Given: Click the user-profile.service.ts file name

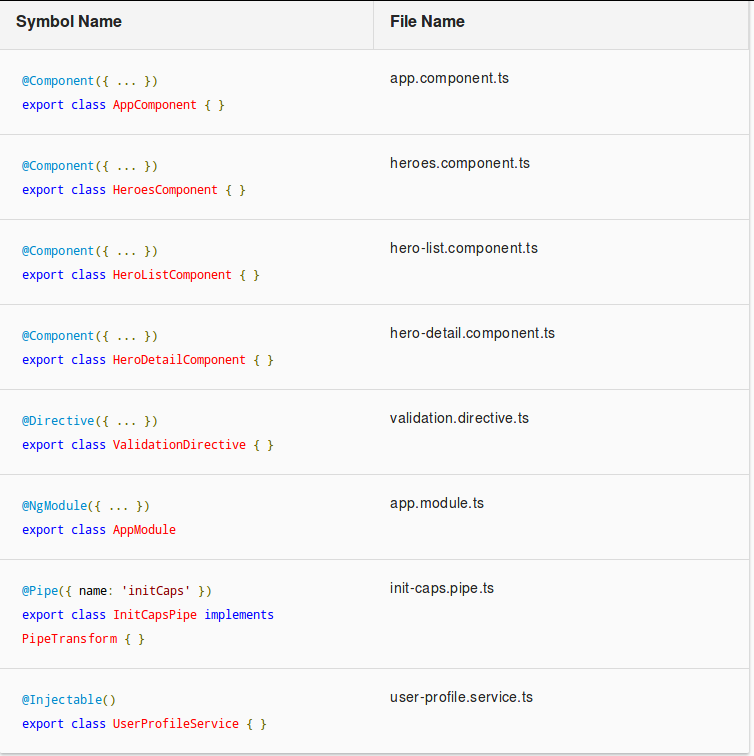Looking at the screenshot, I should [x=461, y=697].
